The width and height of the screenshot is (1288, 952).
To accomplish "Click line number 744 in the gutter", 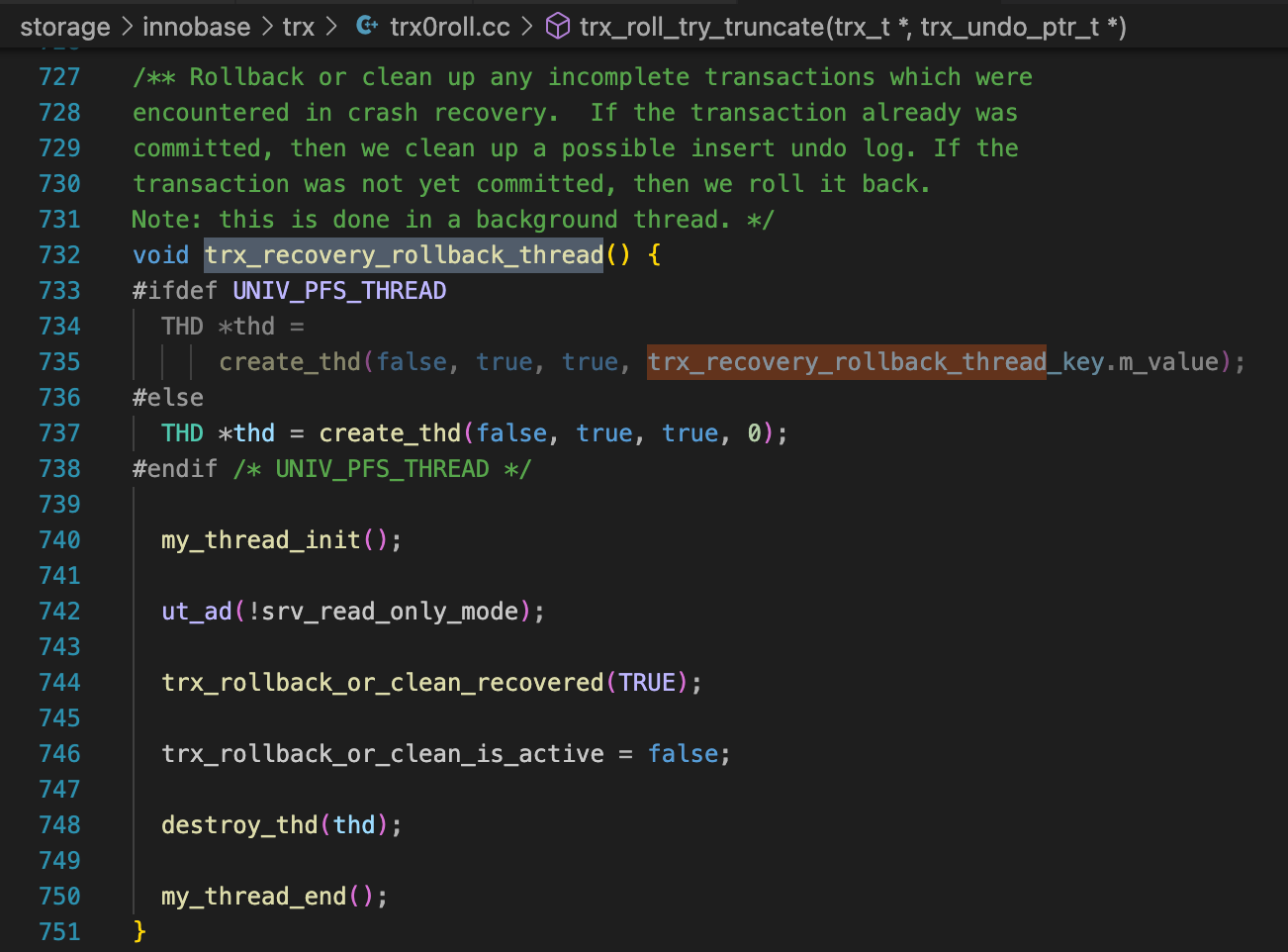I will click(59, 683).
